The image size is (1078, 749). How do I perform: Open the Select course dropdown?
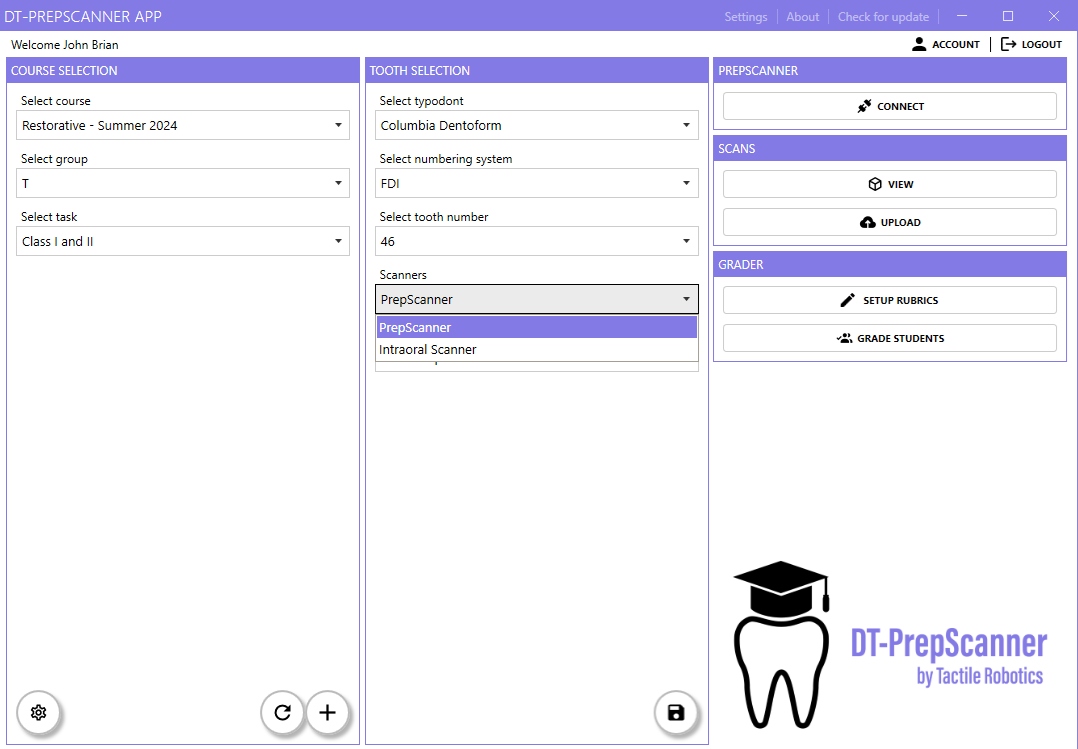tap(183, 125)
